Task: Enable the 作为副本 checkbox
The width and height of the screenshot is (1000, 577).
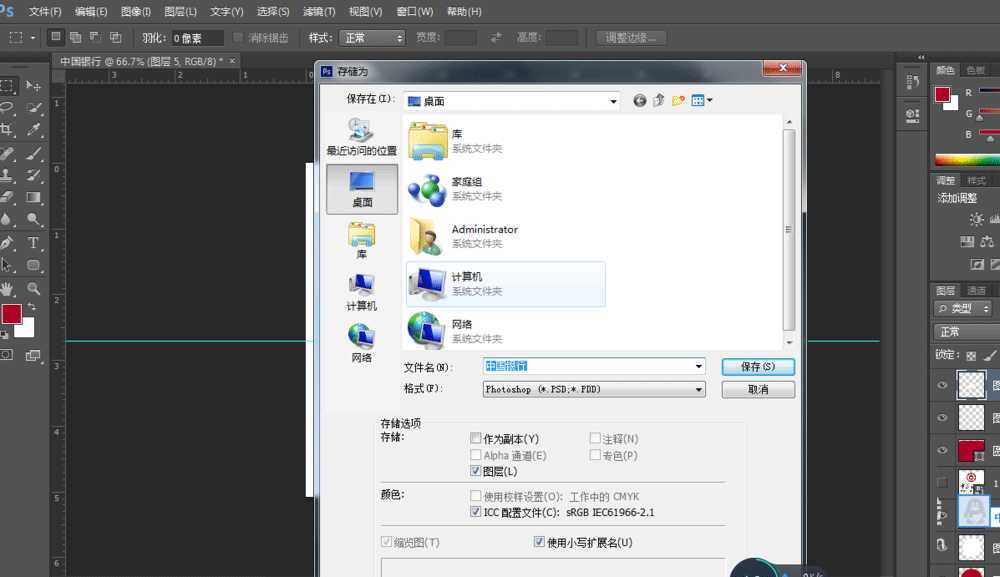Action: point(477,437)
